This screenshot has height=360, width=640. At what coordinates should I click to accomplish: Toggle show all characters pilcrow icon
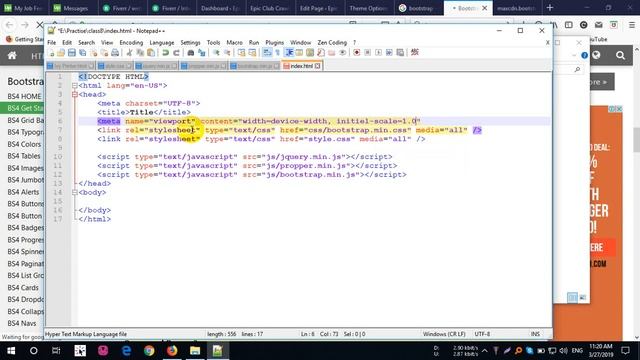coord(278,52)
